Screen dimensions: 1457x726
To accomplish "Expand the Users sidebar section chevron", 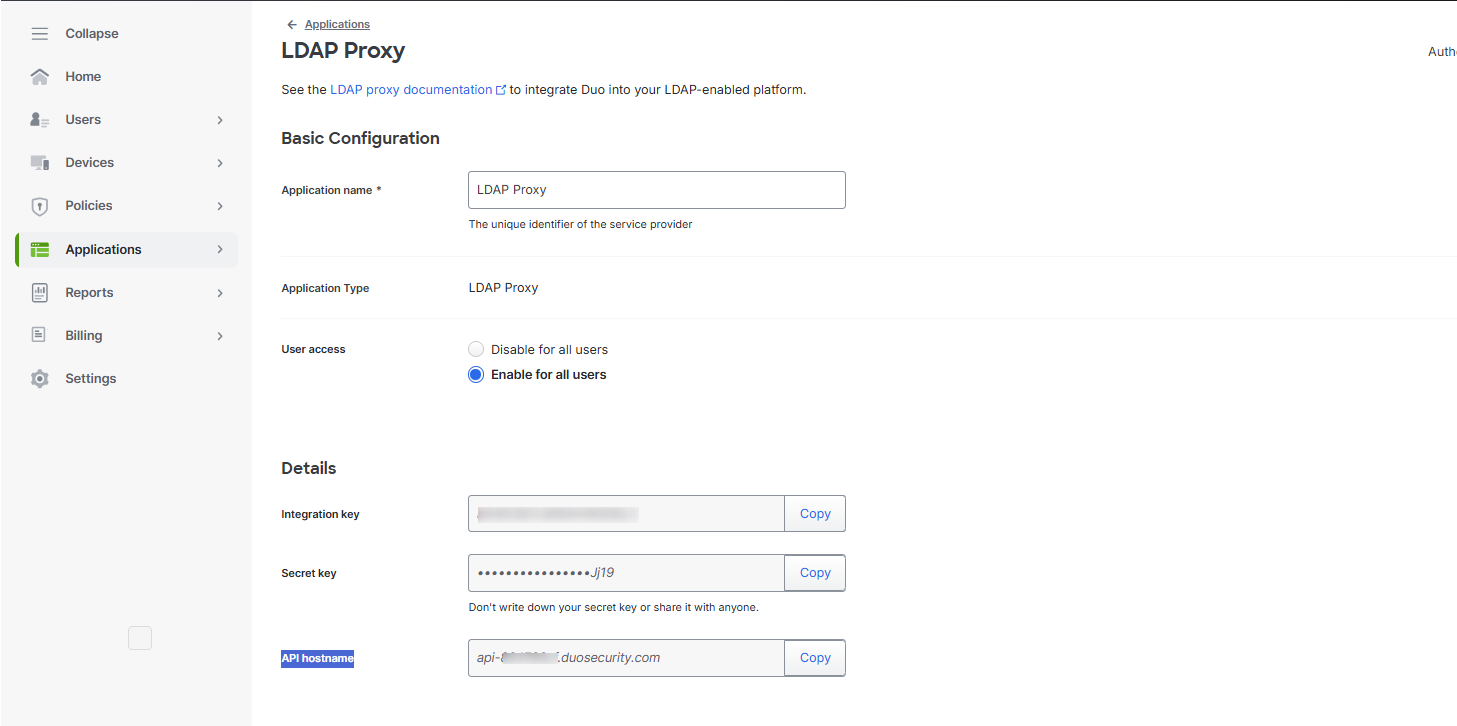I will [x=219, y=119].
